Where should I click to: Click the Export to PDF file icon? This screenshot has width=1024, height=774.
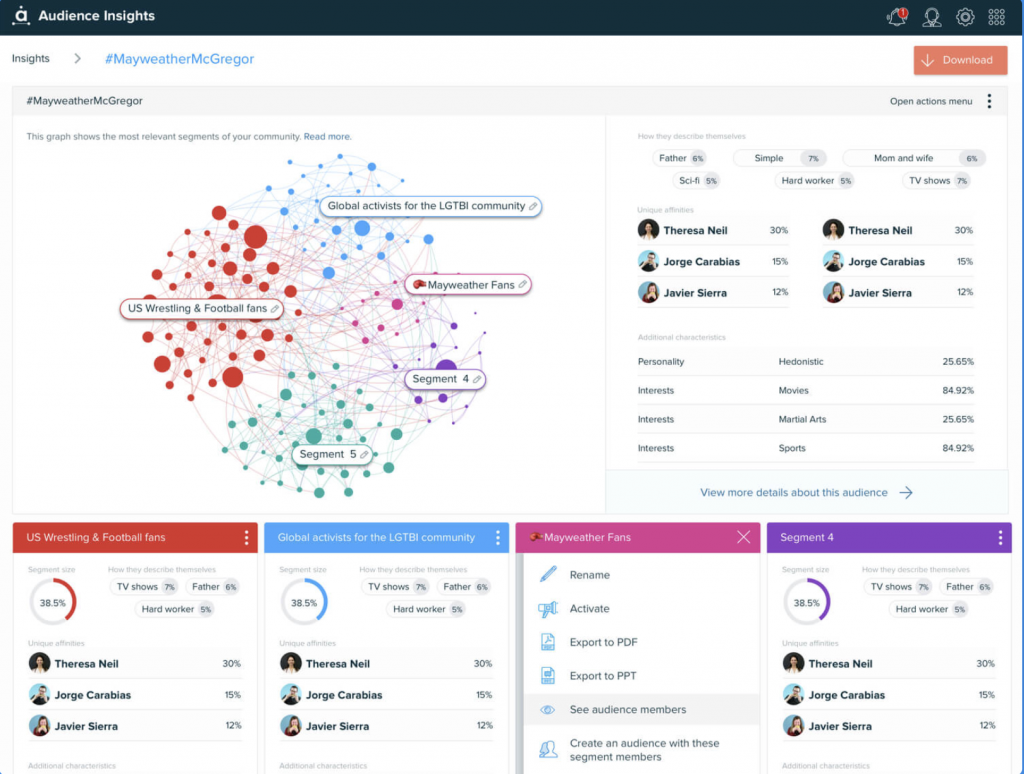point(548,642)
